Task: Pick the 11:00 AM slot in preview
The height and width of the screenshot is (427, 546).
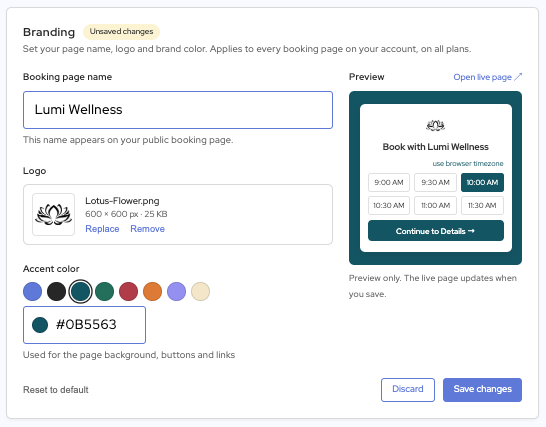Action: tap(435, 205)
